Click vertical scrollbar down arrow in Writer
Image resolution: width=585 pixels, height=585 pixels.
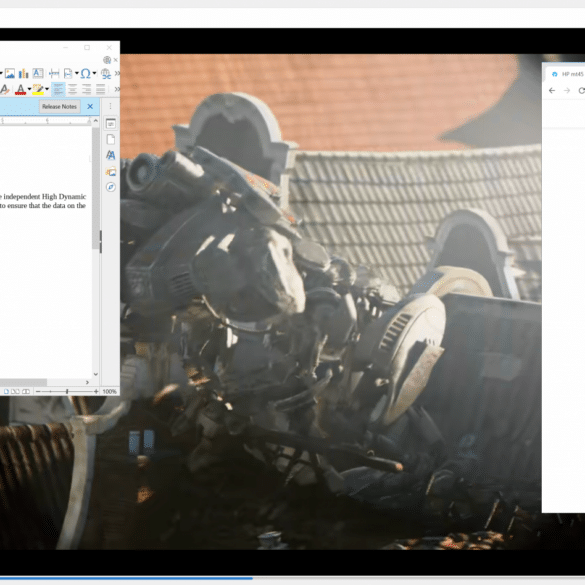point(96,374)
